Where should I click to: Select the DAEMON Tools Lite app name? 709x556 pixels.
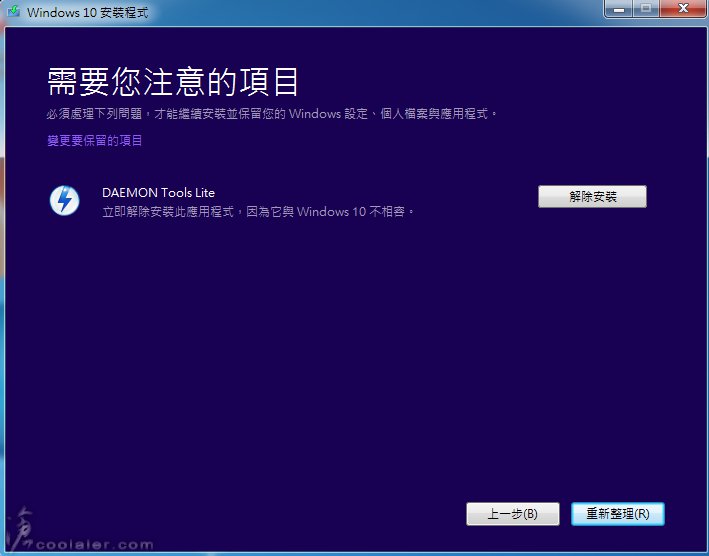[x=158, y=193]
